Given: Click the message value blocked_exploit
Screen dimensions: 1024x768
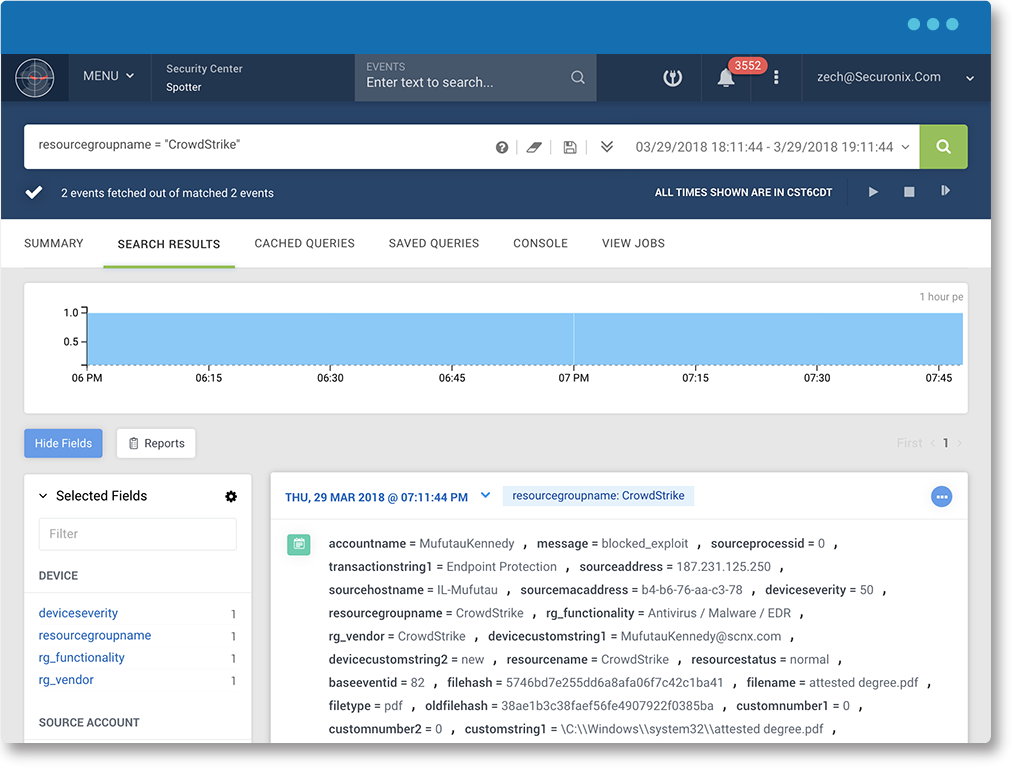Looking at the screenshot, I should pos(645,544).
